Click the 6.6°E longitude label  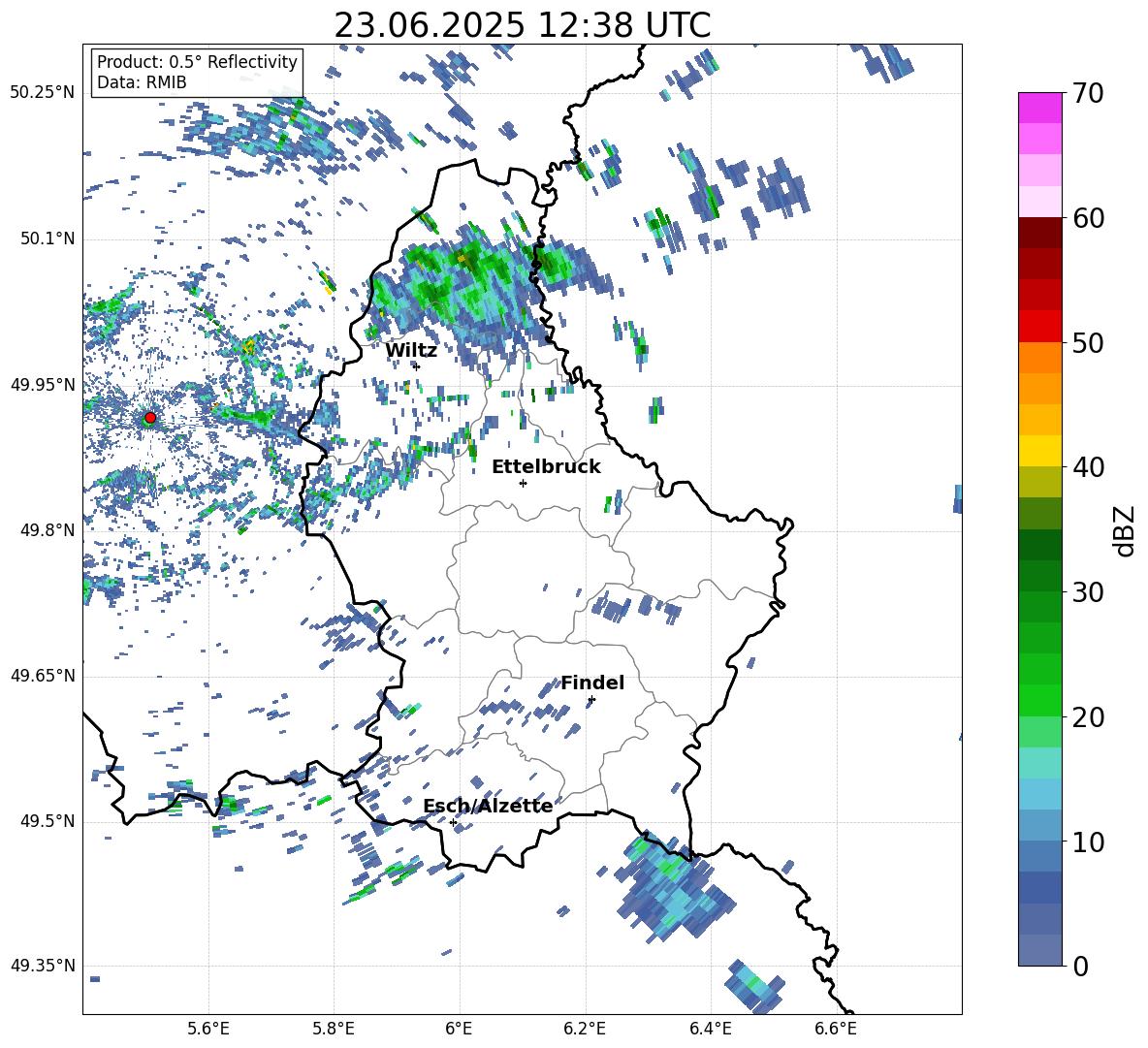[836, 1029]
